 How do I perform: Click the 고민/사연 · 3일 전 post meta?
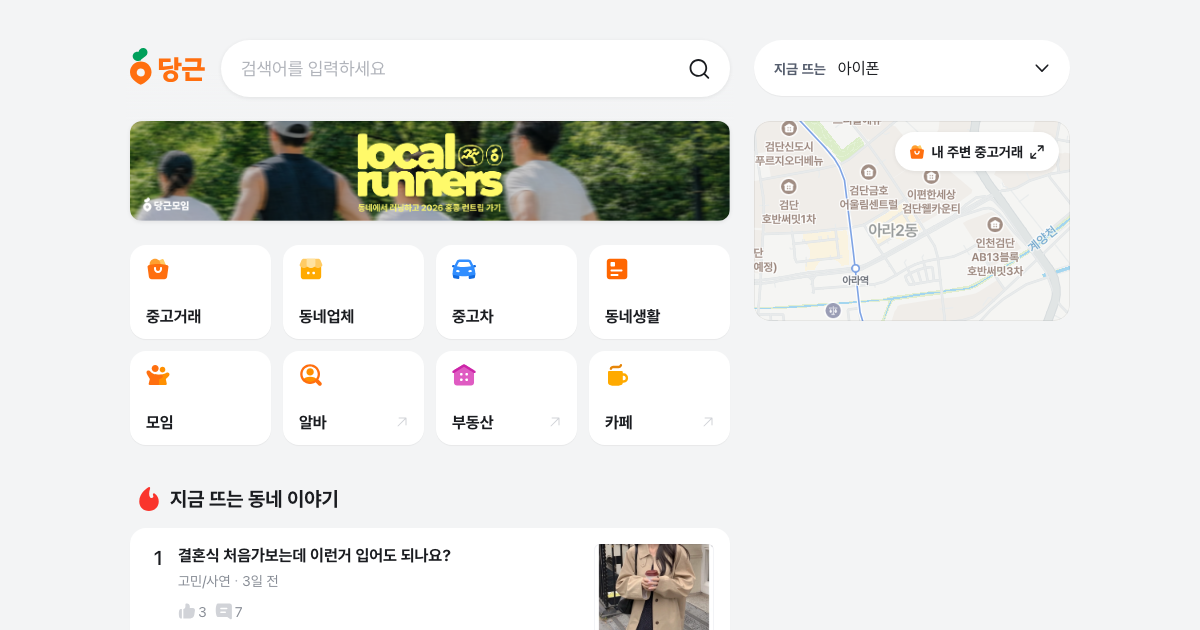[228, 581]
